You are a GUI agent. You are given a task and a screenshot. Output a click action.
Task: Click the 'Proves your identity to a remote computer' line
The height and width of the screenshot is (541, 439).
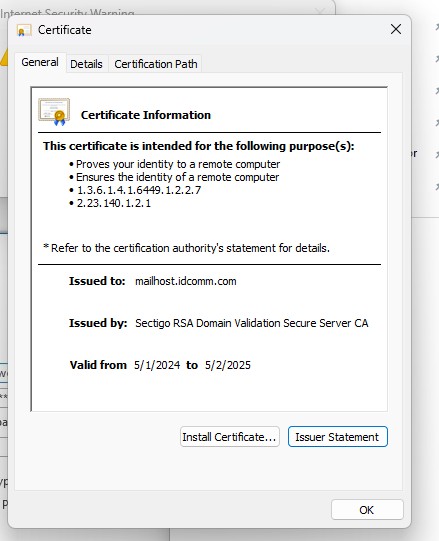point(178,164)
